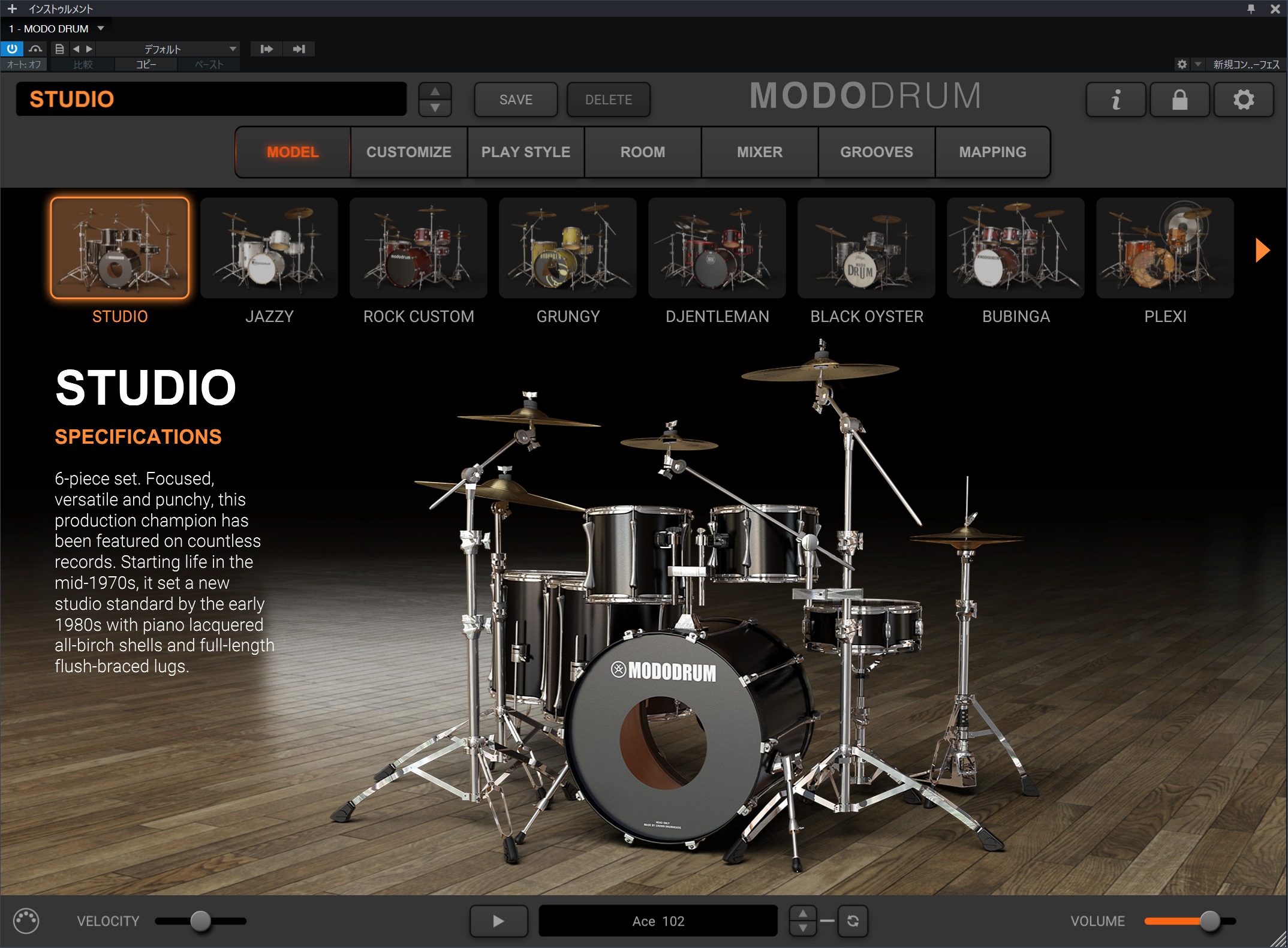Image resolution: width=1288 pixels, height=948 pixels.
Task: Close the instrument window with X
Action: (x=1275, y=9)
